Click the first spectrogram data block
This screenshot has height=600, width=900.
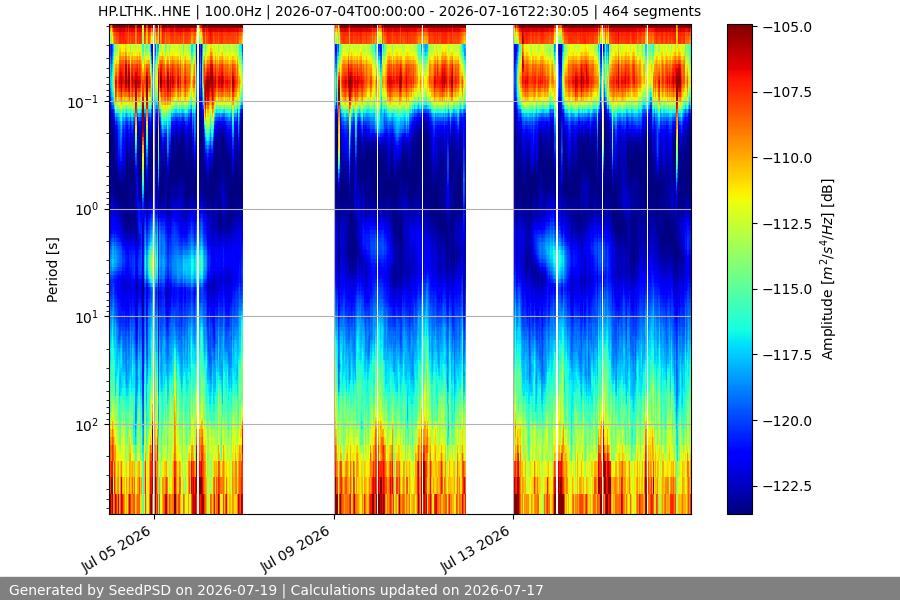(x=176, y=269)
